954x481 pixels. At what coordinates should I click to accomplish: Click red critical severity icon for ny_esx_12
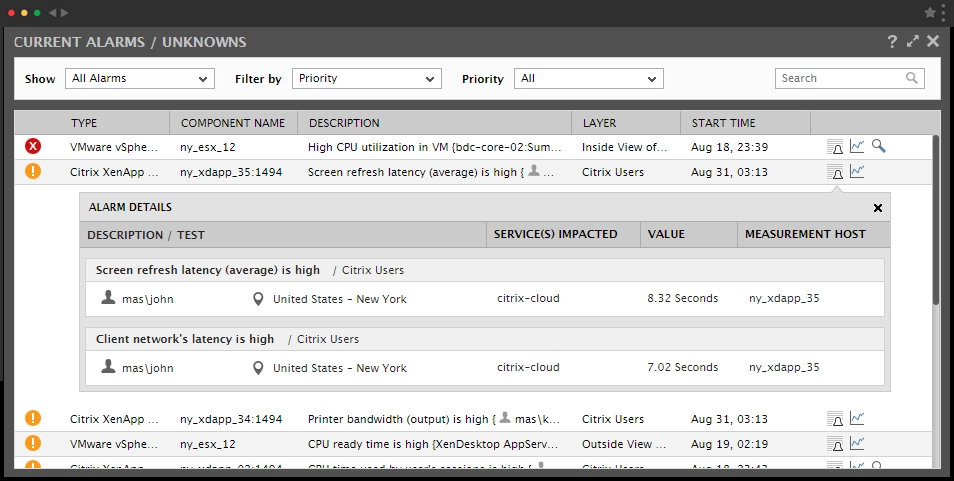point(33,147)
